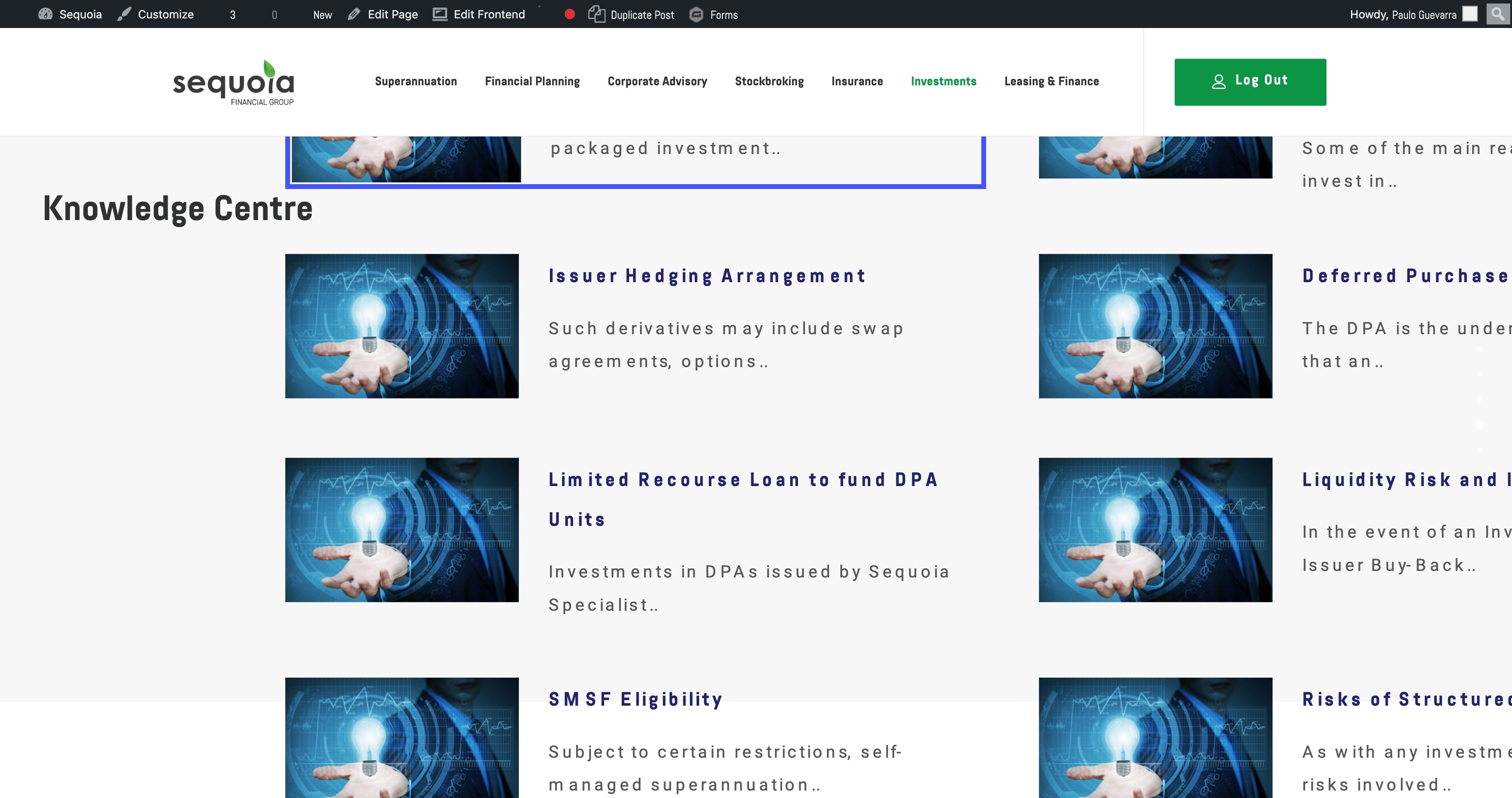Viewport: 1512px width, 798px height.
Task: Click the Edit Frontend monitor icon
Action: click(x=440, y=14)
